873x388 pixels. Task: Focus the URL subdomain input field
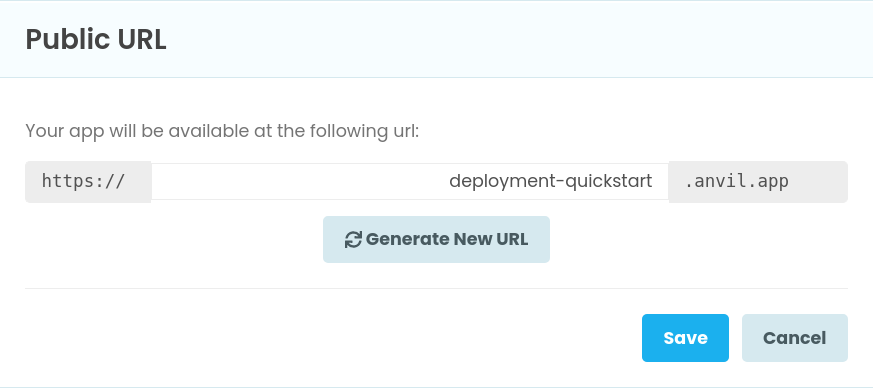tap(410, 181)
